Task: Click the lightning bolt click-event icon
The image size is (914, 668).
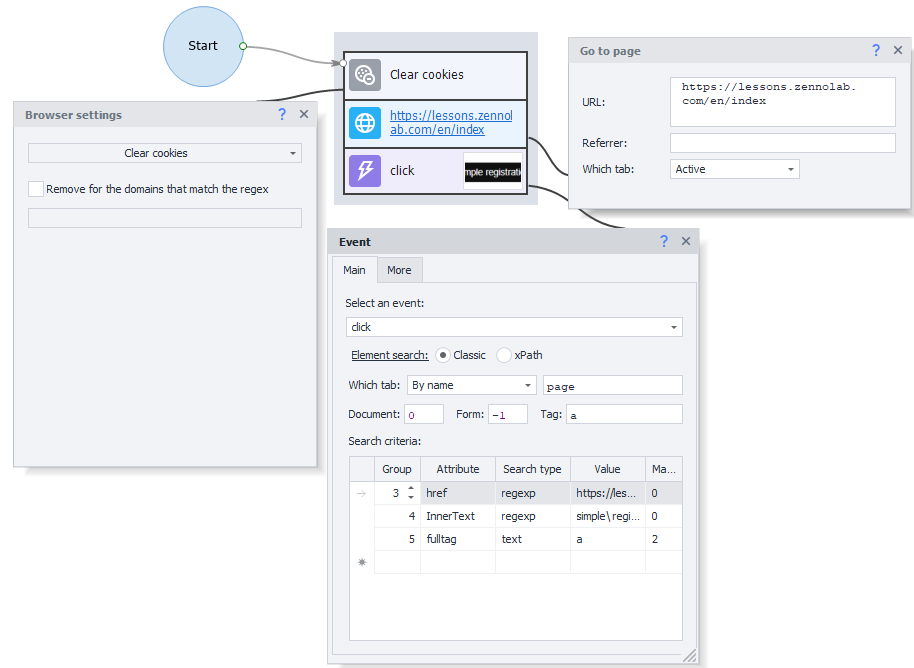Action: 365,171
